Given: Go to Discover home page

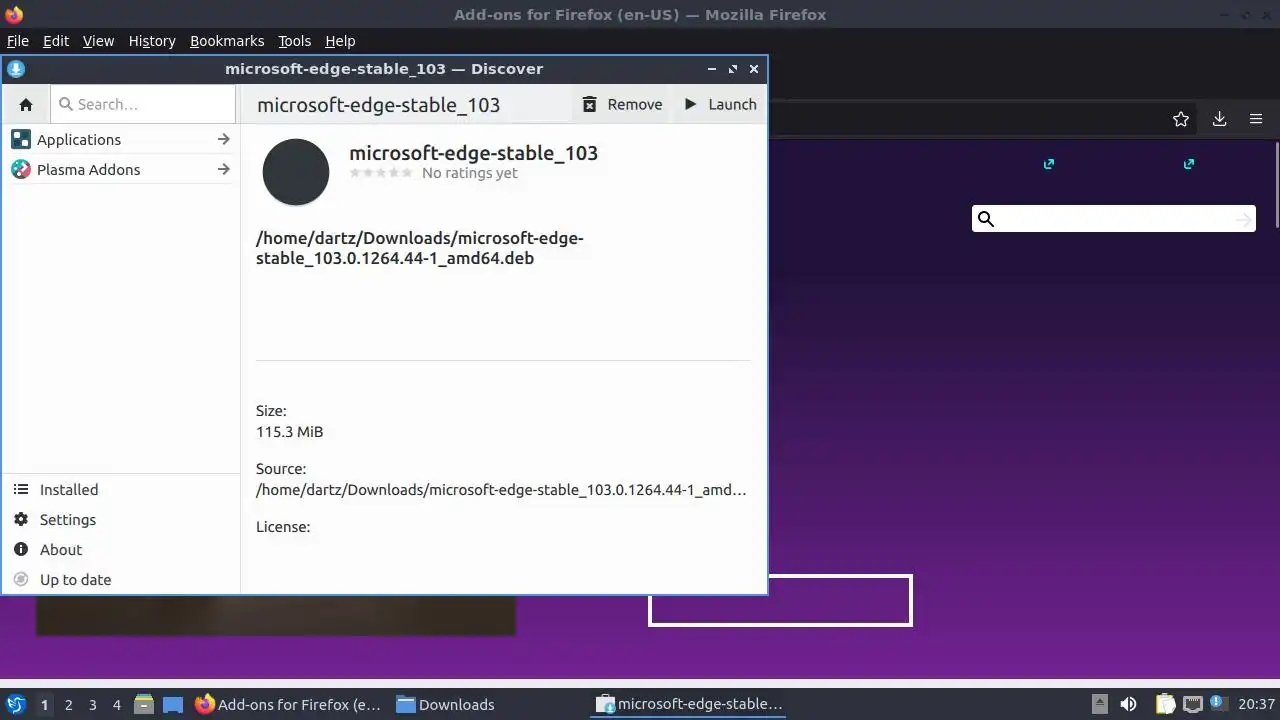Looking at the screenshot, I should pos(26,104).
